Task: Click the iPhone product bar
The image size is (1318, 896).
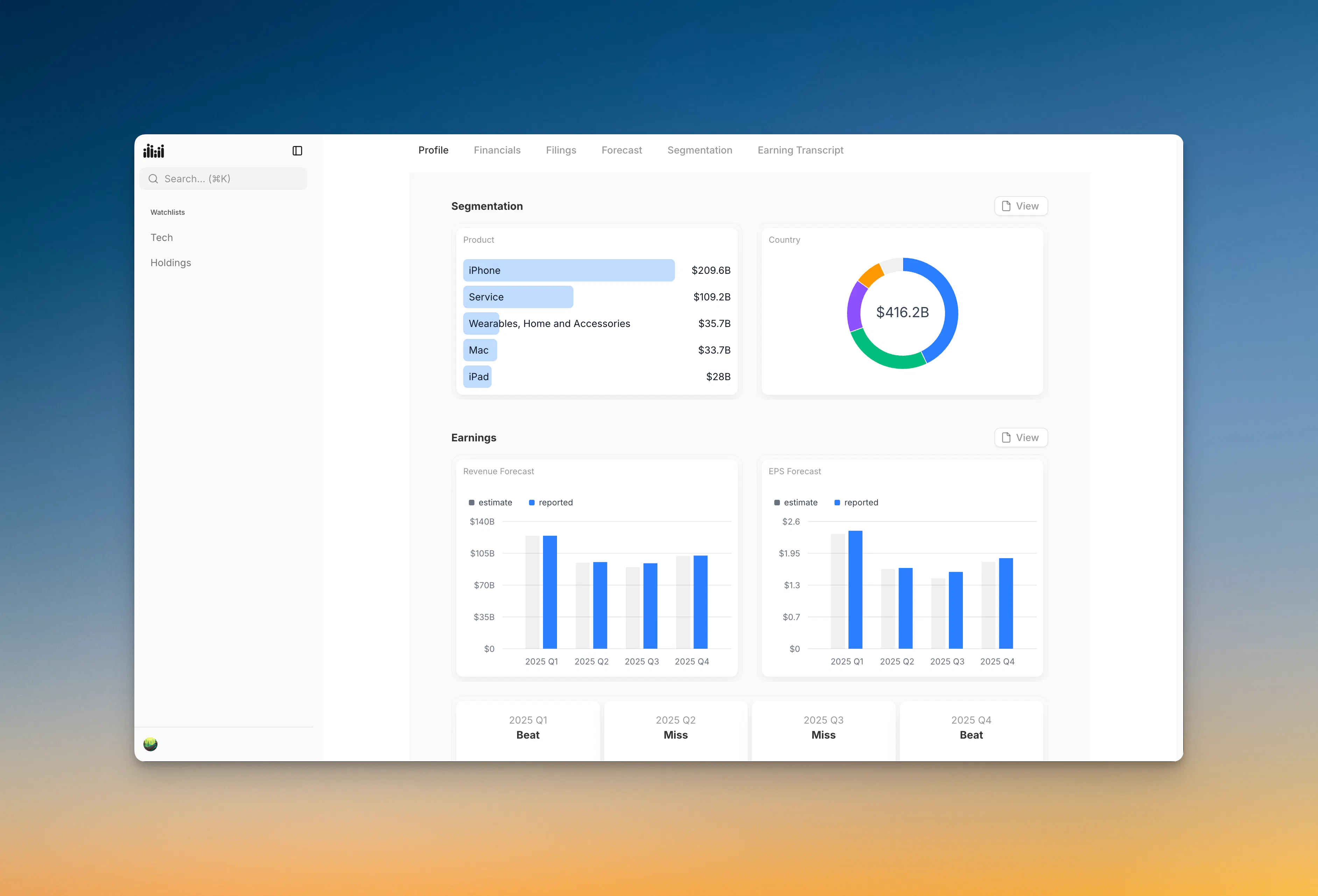Action: point(569,270)
